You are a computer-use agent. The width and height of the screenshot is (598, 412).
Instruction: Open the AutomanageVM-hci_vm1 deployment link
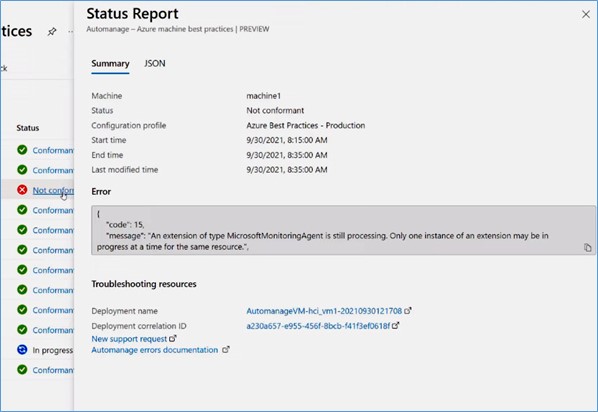324,311
